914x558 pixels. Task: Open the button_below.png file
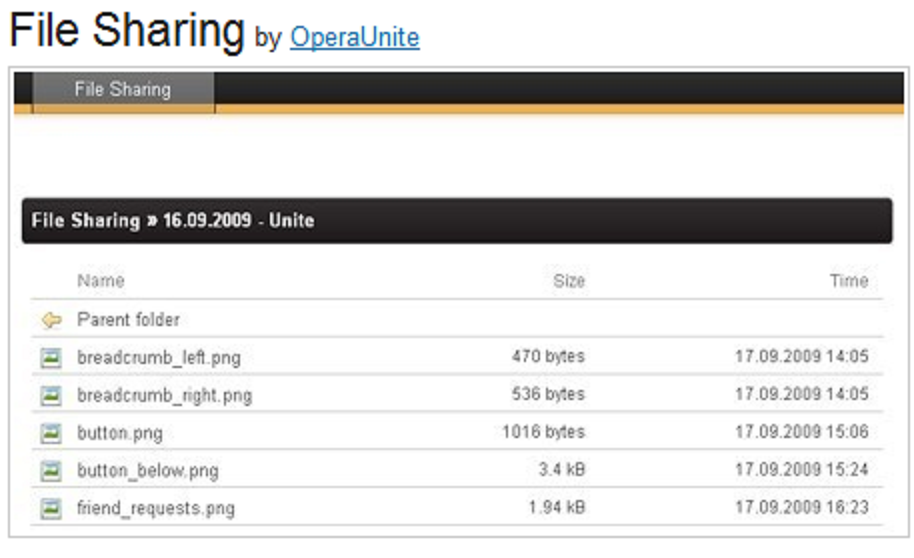pyautogui.click(x=148, y=471)
